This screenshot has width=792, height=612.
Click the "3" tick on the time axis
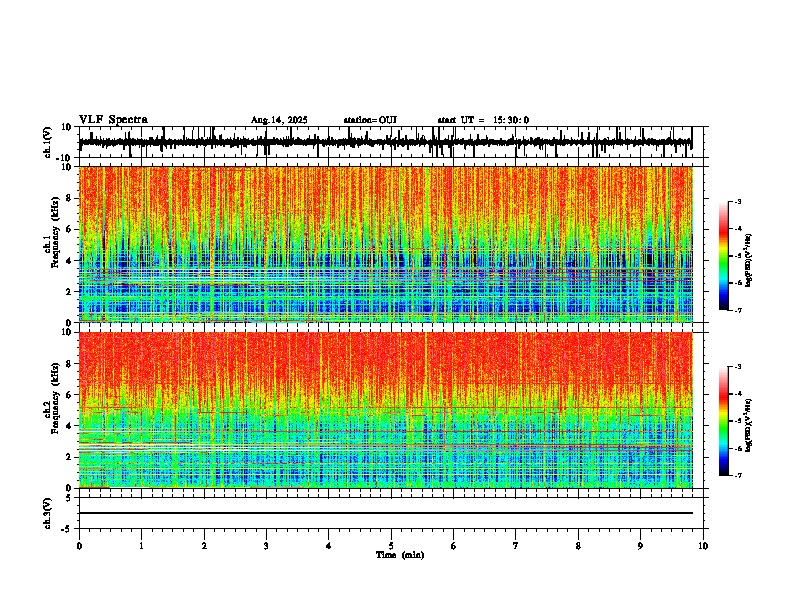[x=266, y=546]
